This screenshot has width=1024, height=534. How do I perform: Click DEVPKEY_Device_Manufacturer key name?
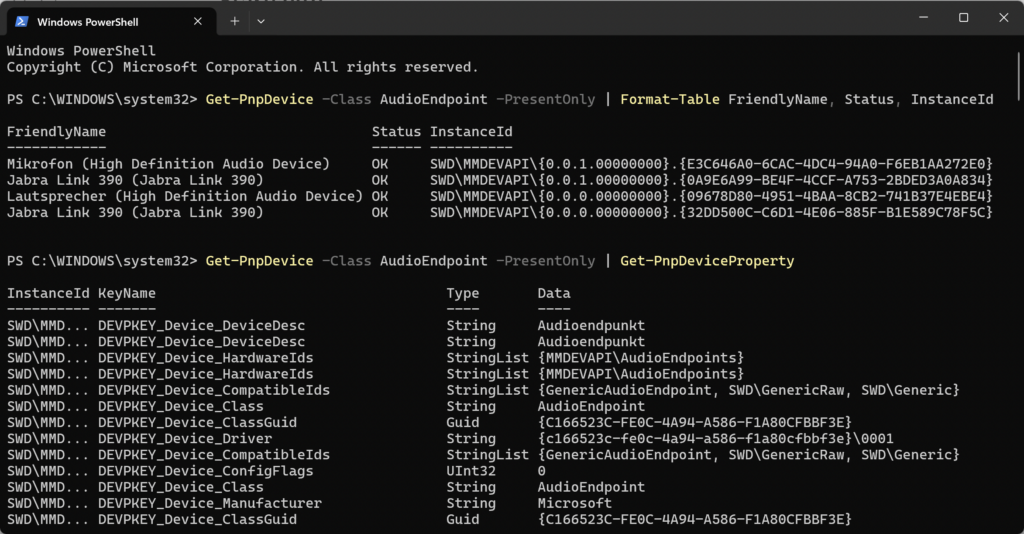(x=210, y=504)
